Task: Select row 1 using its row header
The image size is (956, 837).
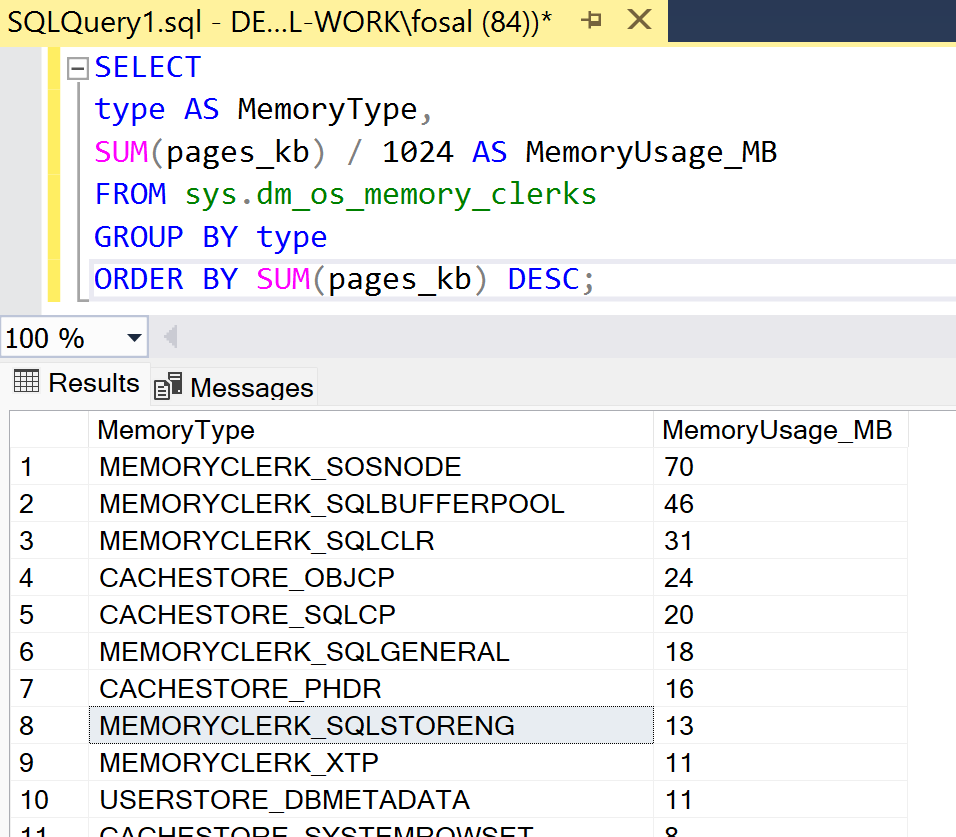Action: tap(49, 467)
